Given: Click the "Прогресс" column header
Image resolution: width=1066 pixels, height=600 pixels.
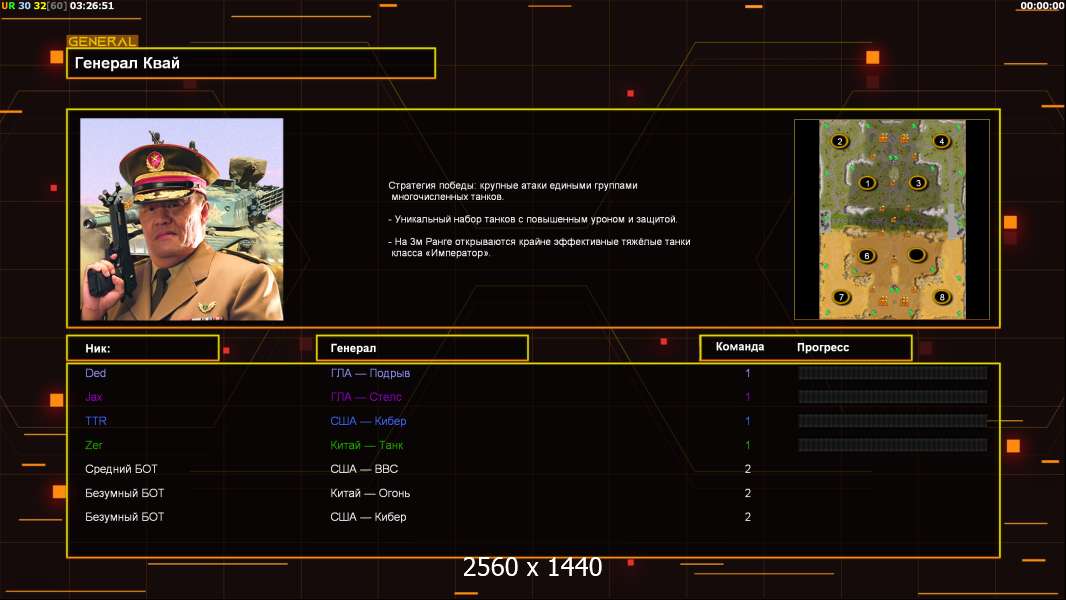Looking at the screenshot, I should click(x=823, y=348).
